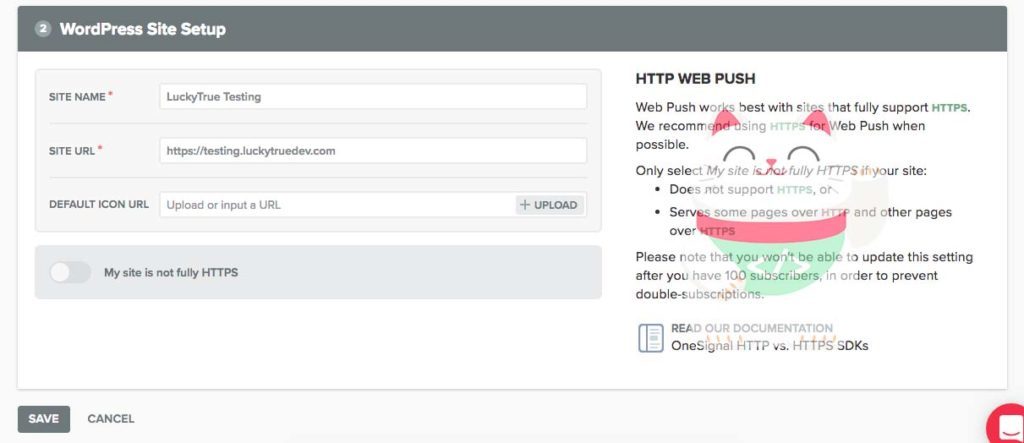This screenshot has height=443, width=1024.
Task: Click 'My site is not fully HTTPS' label
Action: pos(171,272)
